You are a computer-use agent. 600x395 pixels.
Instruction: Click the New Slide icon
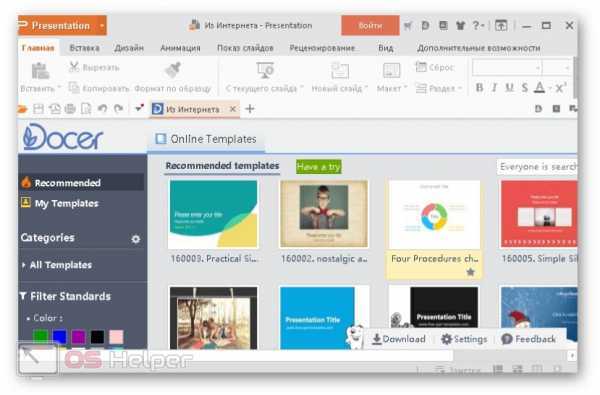pos(340,70)
